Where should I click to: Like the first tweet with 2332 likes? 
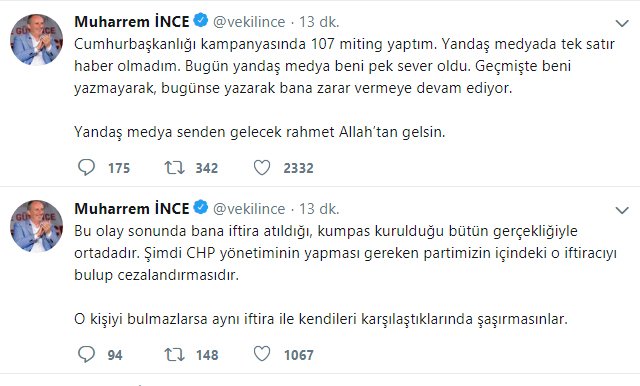tap(262, 167)
